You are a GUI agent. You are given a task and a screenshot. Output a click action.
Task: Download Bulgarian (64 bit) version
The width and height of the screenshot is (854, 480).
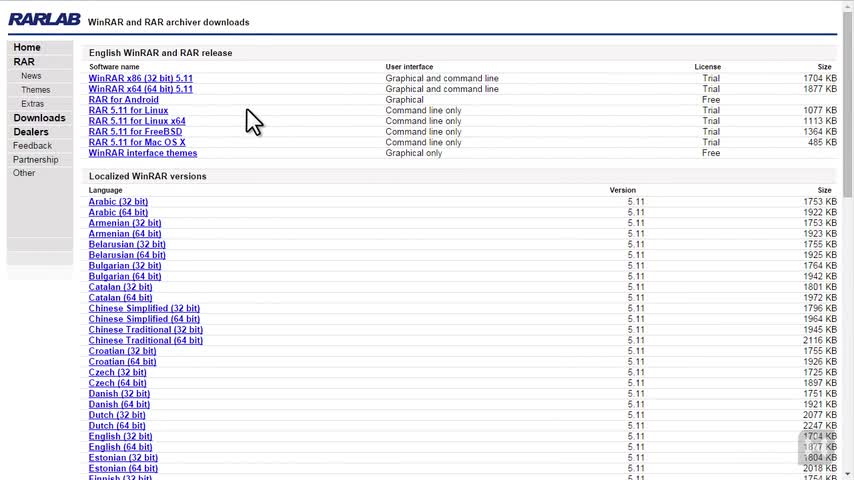[125, 276]
